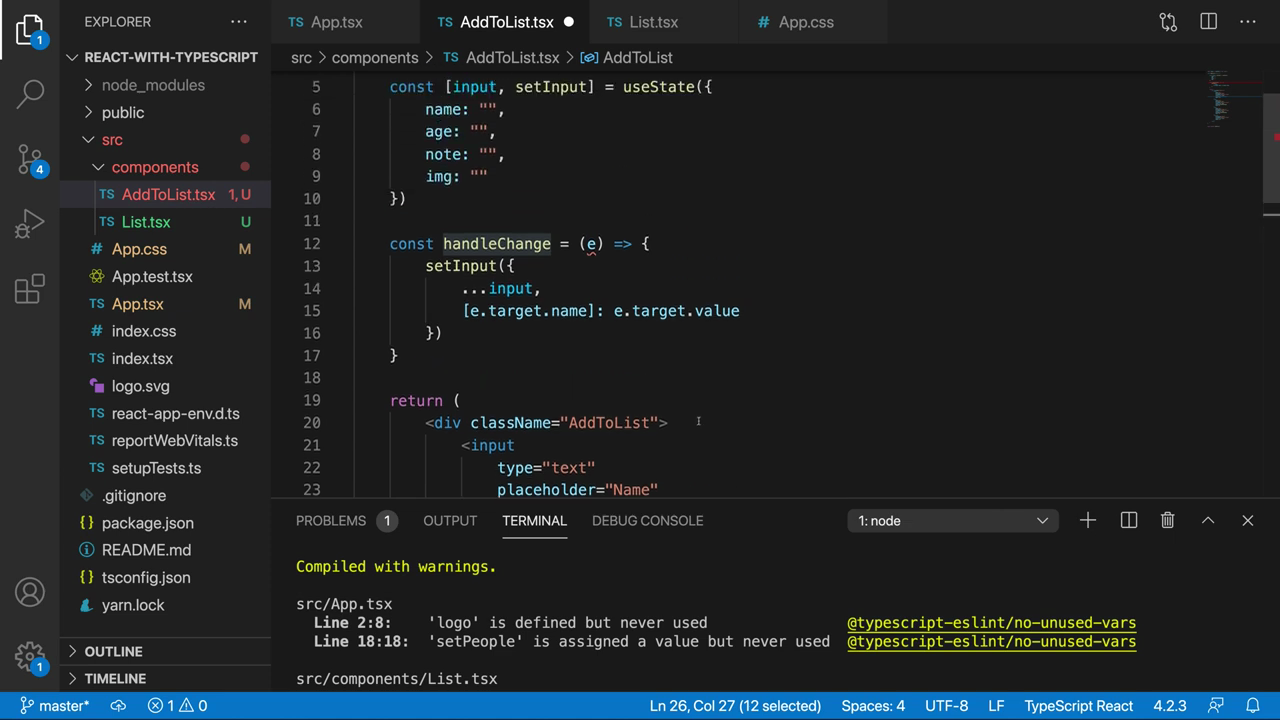Change end of line sequence LF
The image size is (1280, 720).
pyautogui.click(x=996, y=706)
